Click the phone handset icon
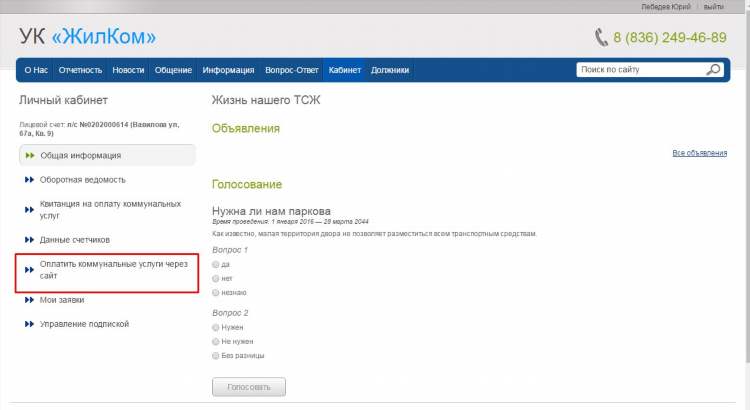This screenshot has height=410, width=750. (601, 37)
